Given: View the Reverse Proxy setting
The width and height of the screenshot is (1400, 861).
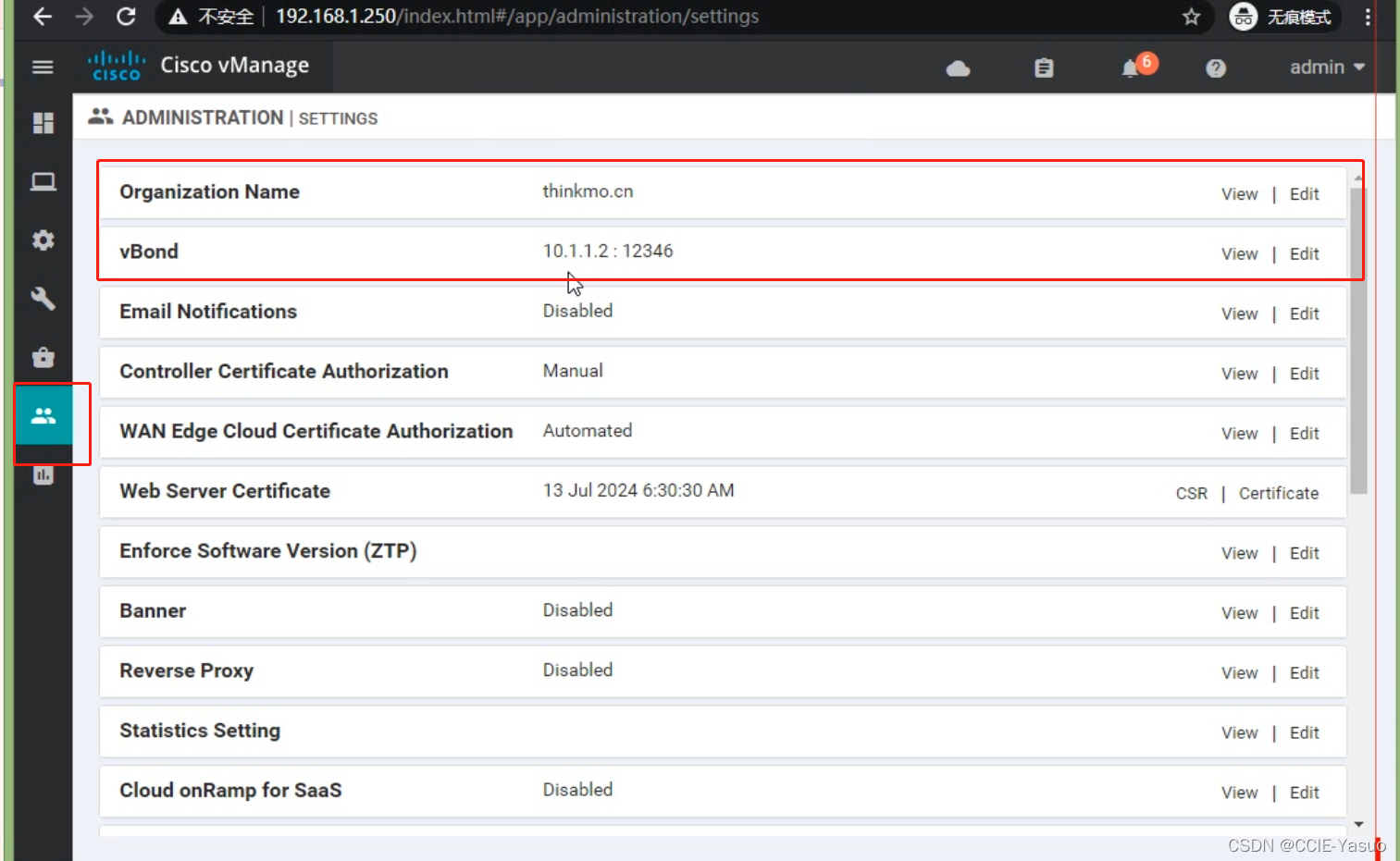Looking at the screenshot, I should [1239, 673].
